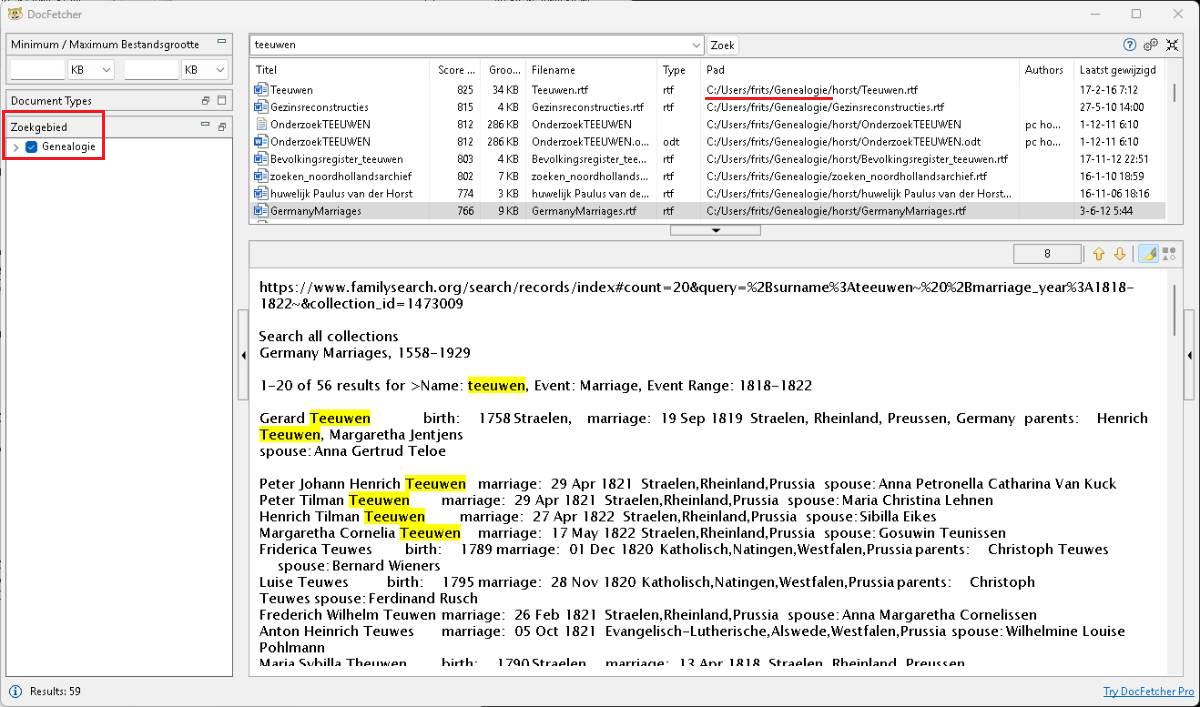Image resolution: width=1200 pixels, height=707 pixels.
Task: Minimize the Zoekgebied panel
Action: 205,126
